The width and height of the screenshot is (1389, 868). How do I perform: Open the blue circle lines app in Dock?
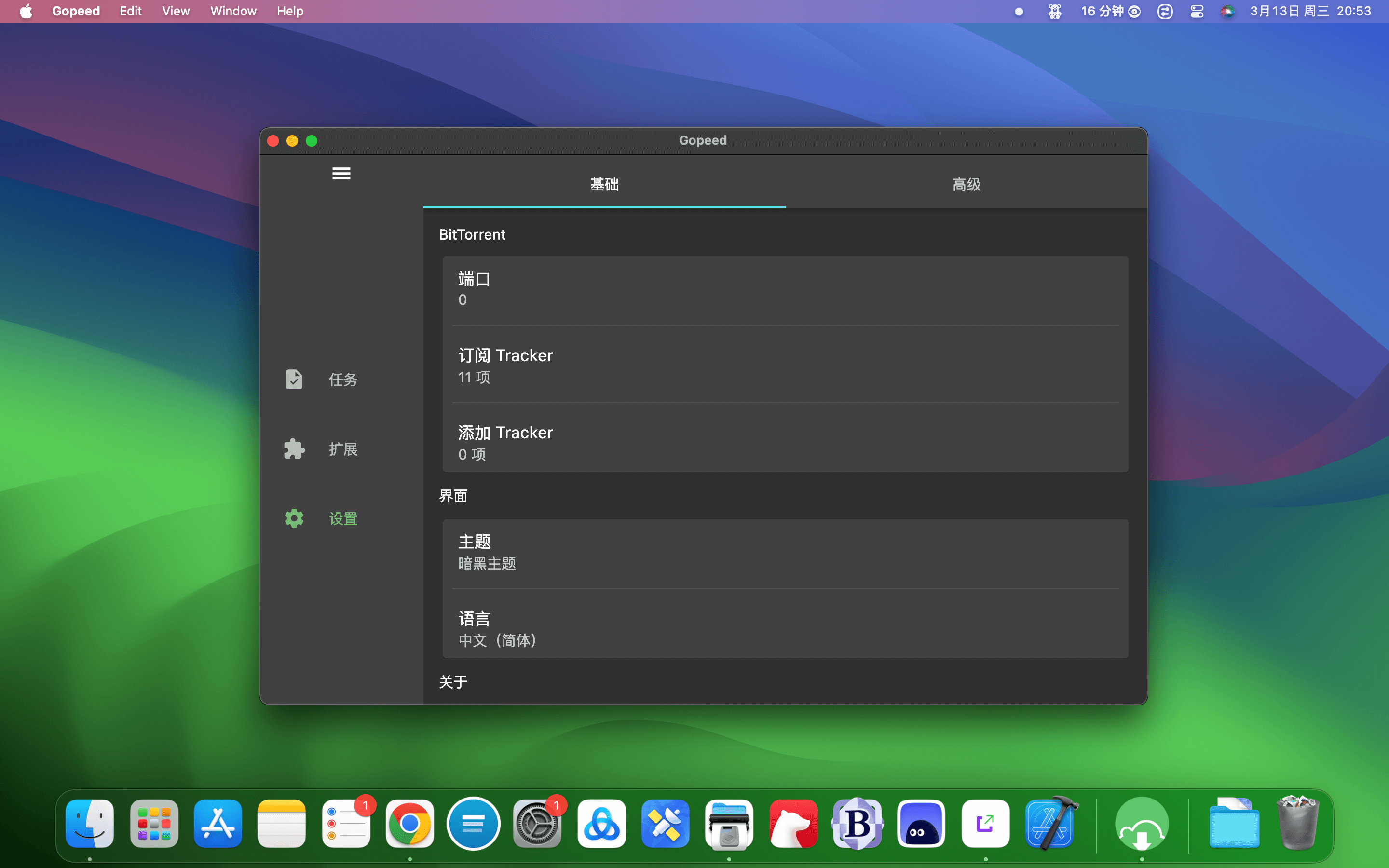click(473, 823)
